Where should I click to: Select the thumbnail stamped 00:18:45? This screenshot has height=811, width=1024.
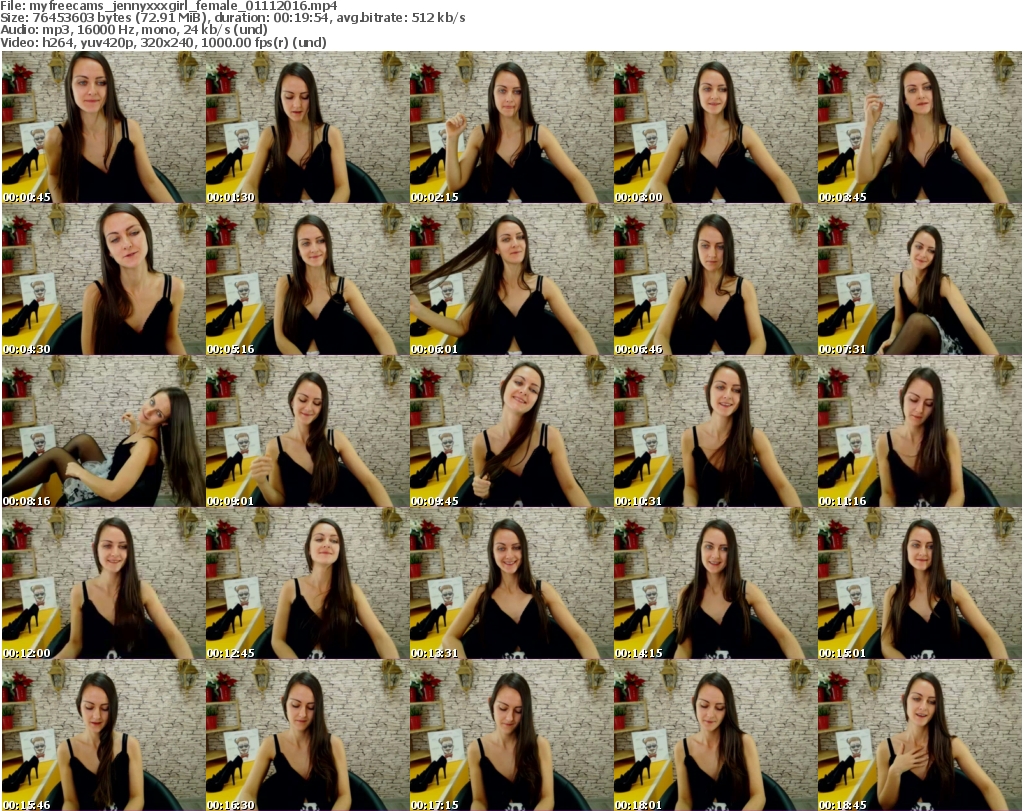[x=919, y=736]
